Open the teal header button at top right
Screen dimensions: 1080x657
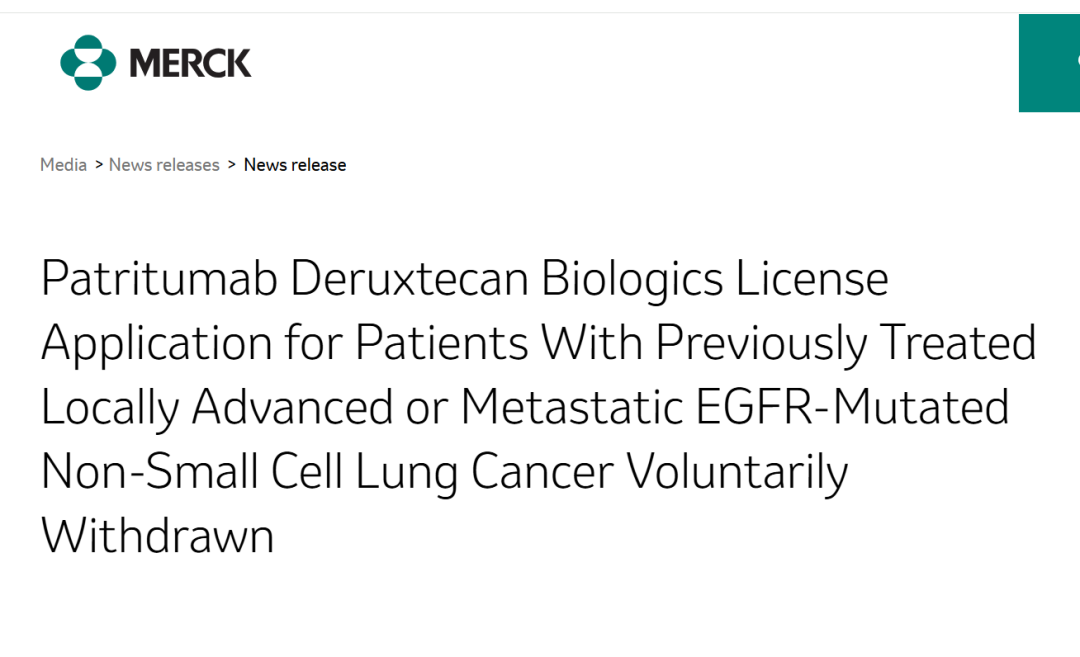tap(1049, 63)
